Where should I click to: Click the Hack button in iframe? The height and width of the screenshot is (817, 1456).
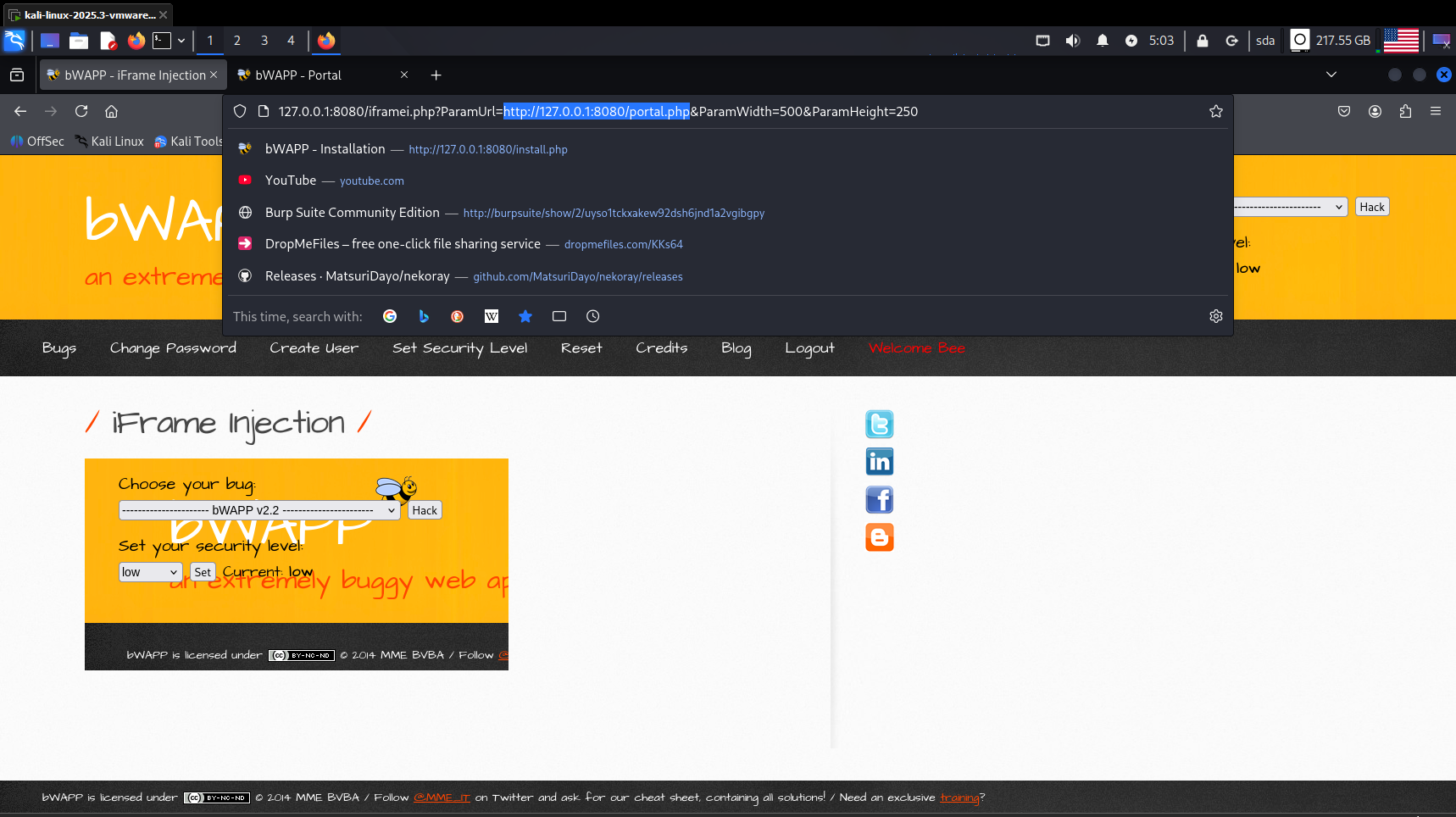click(425, 510)
